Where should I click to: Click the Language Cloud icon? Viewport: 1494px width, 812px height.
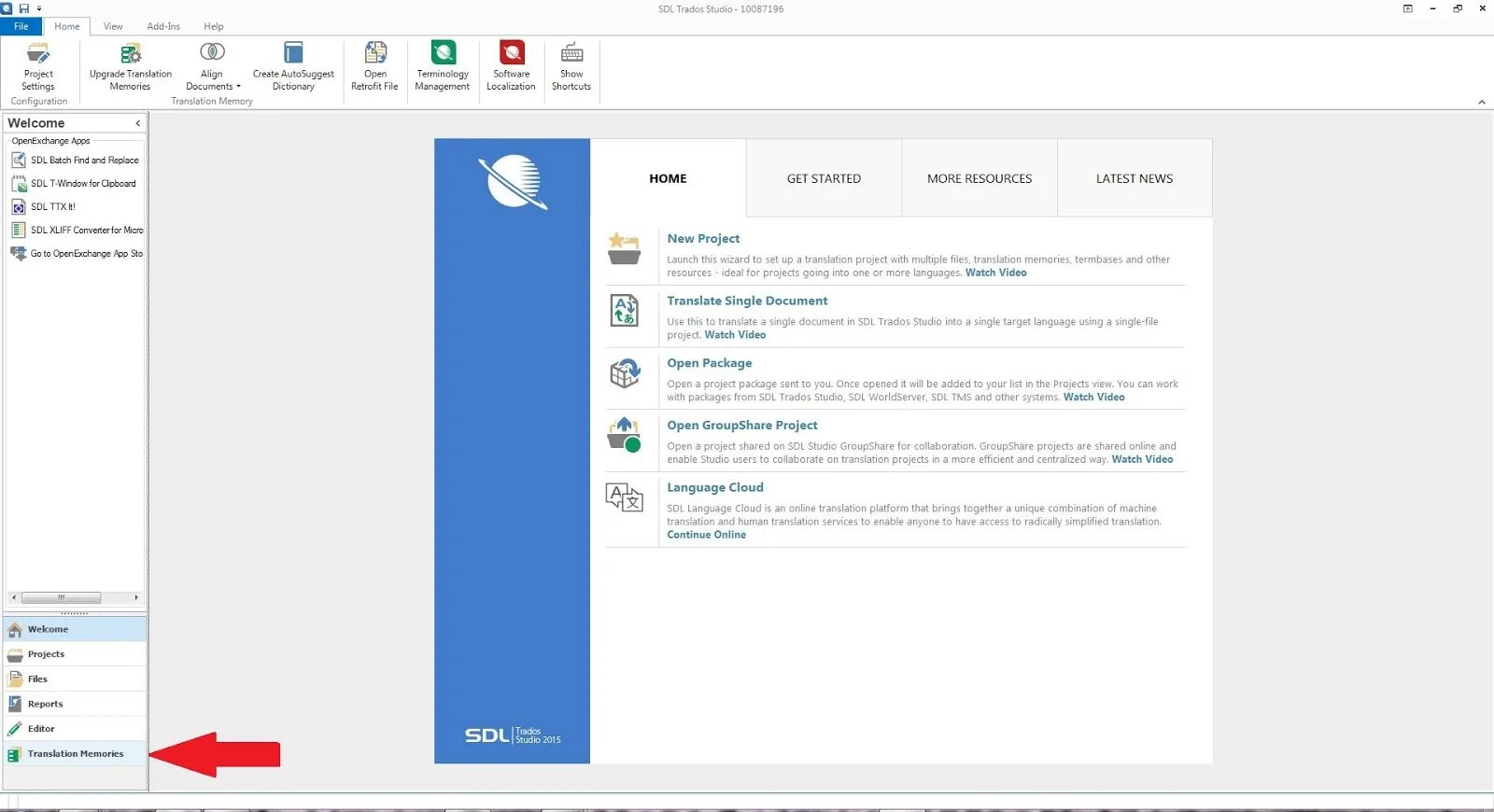point(625,497)
